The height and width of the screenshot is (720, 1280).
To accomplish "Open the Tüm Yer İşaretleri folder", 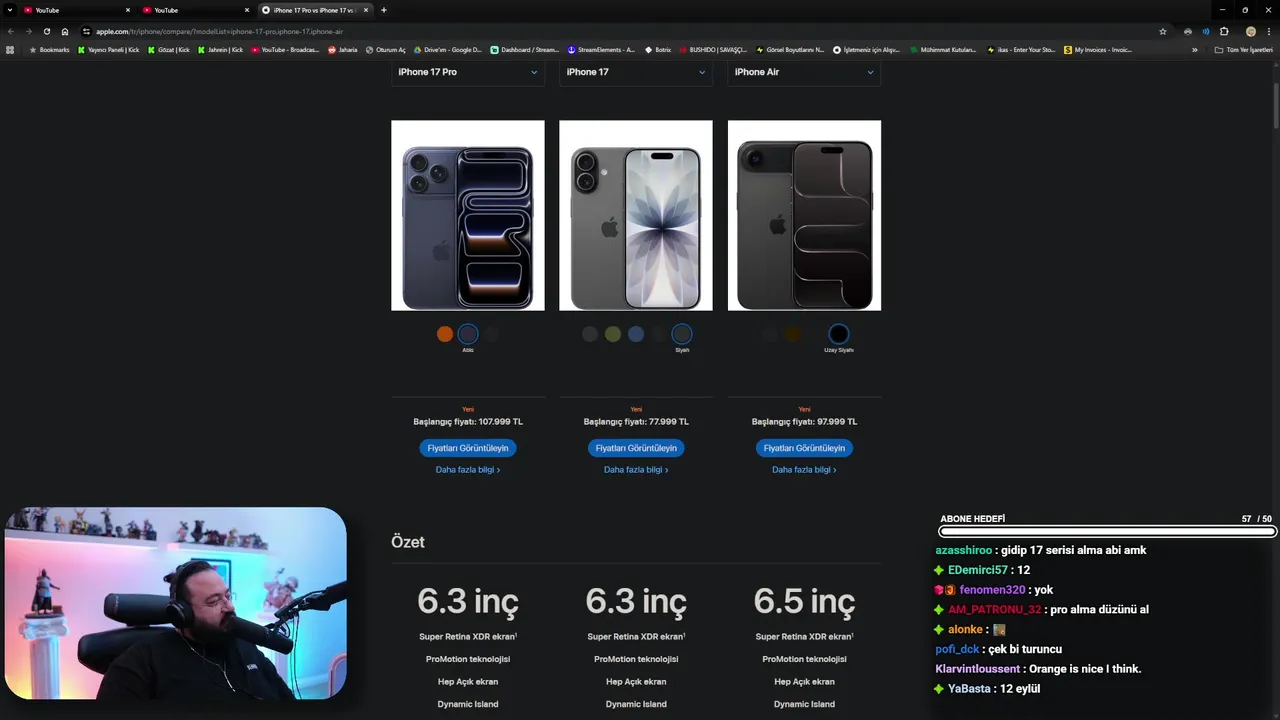I will click(1243, 49).
